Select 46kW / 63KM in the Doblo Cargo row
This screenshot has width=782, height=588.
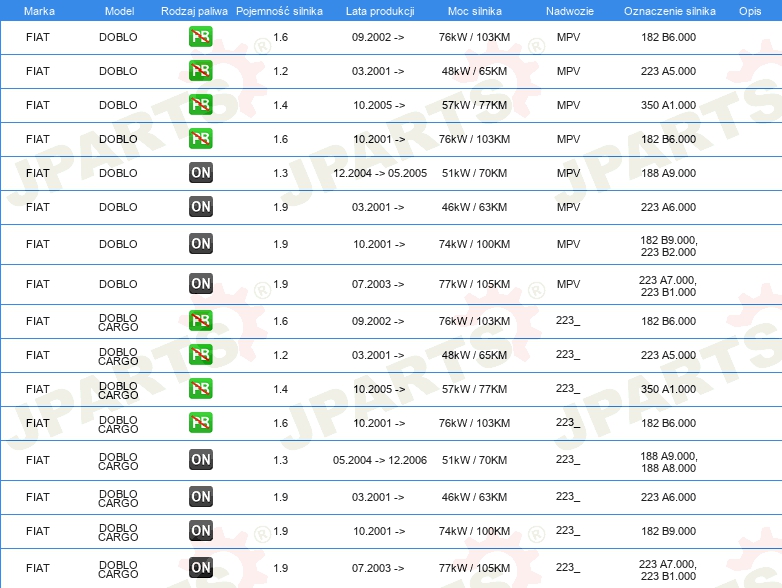(x=474, y=497)
